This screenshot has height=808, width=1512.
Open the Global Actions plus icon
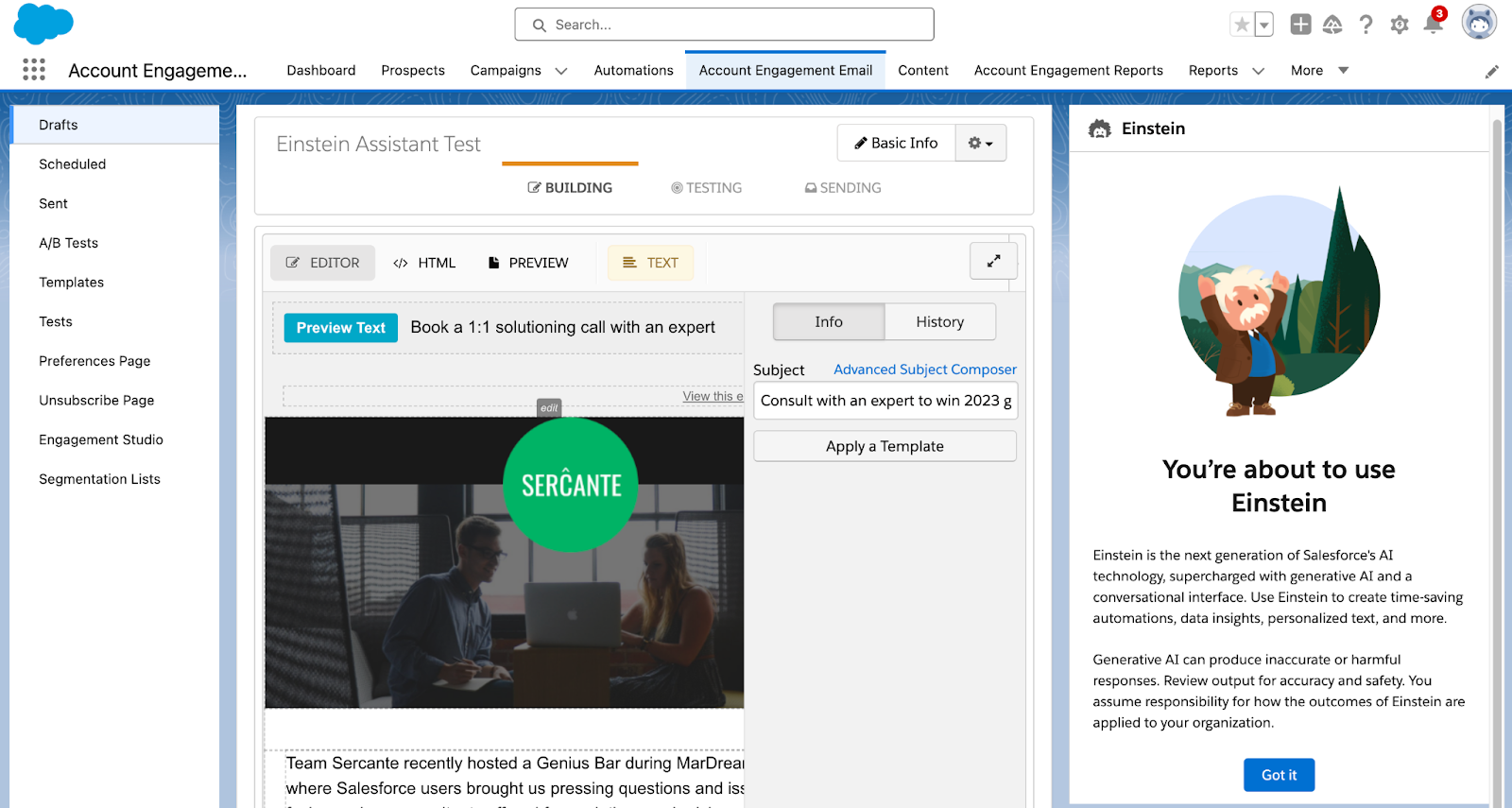(x=1301, y=25)
